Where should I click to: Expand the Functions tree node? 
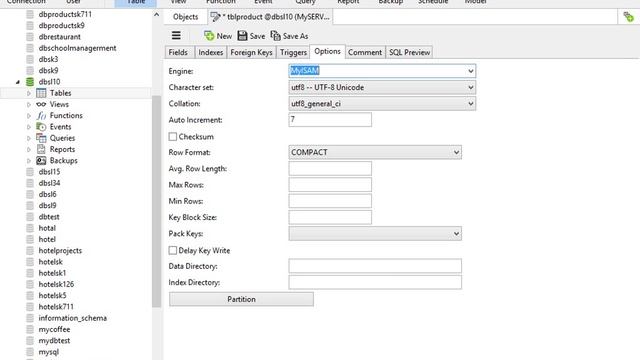[x=29, y=116]
